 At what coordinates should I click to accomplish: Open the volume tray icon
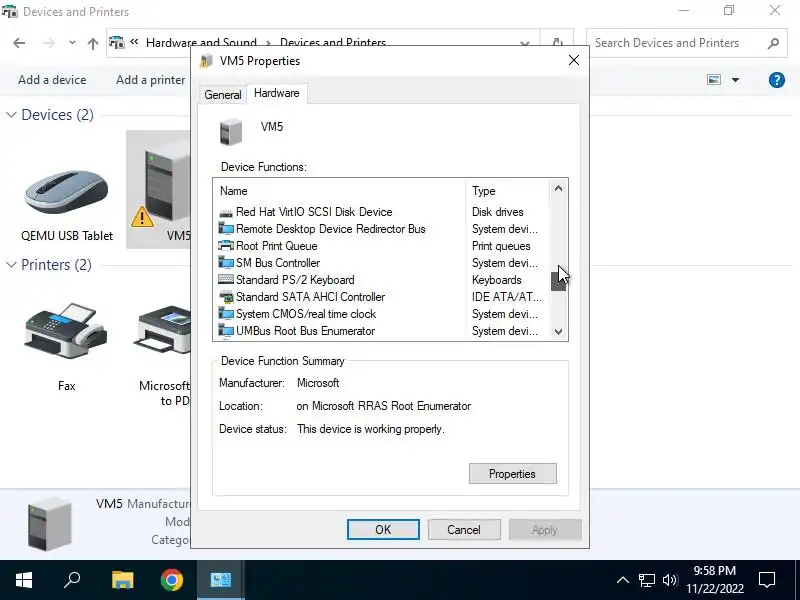[670, 580]
